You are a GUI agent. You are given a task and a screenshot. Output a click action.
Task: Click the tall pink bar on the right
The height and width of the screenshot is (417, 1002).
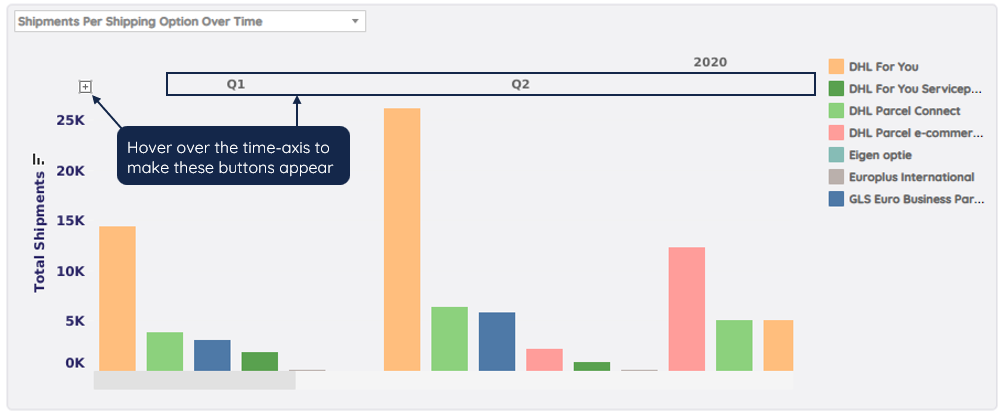pos(686,309)
